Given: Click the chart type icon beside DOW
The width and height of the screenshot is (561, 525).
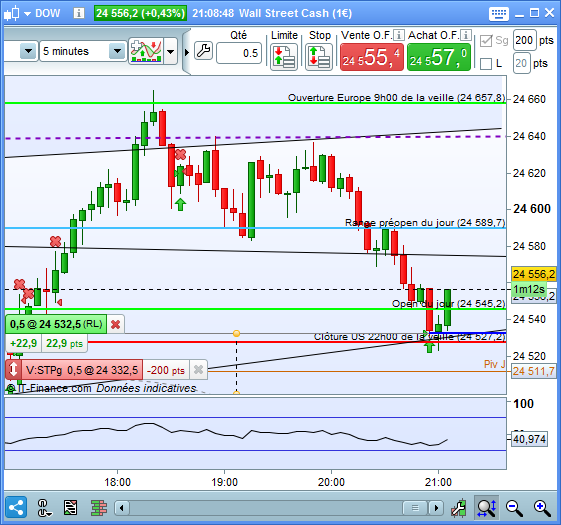Looking at the screenshot, I should [x=11, y=14].
